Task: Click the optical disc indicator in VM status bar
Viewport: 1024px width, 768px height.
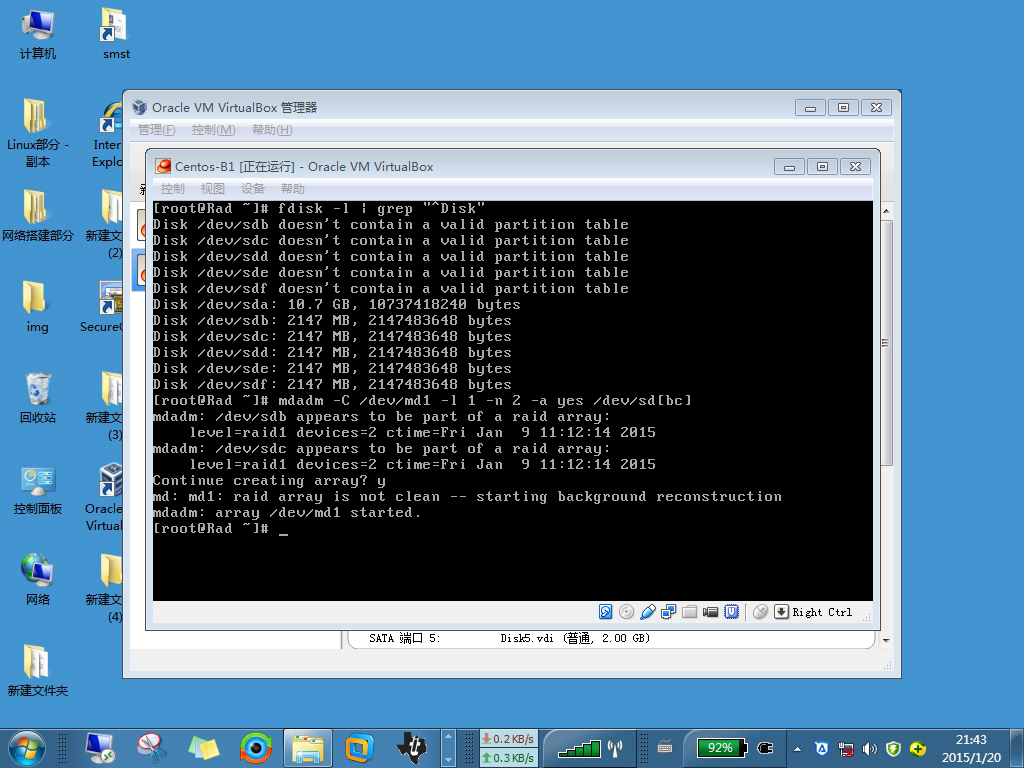Action: point(626,612)
